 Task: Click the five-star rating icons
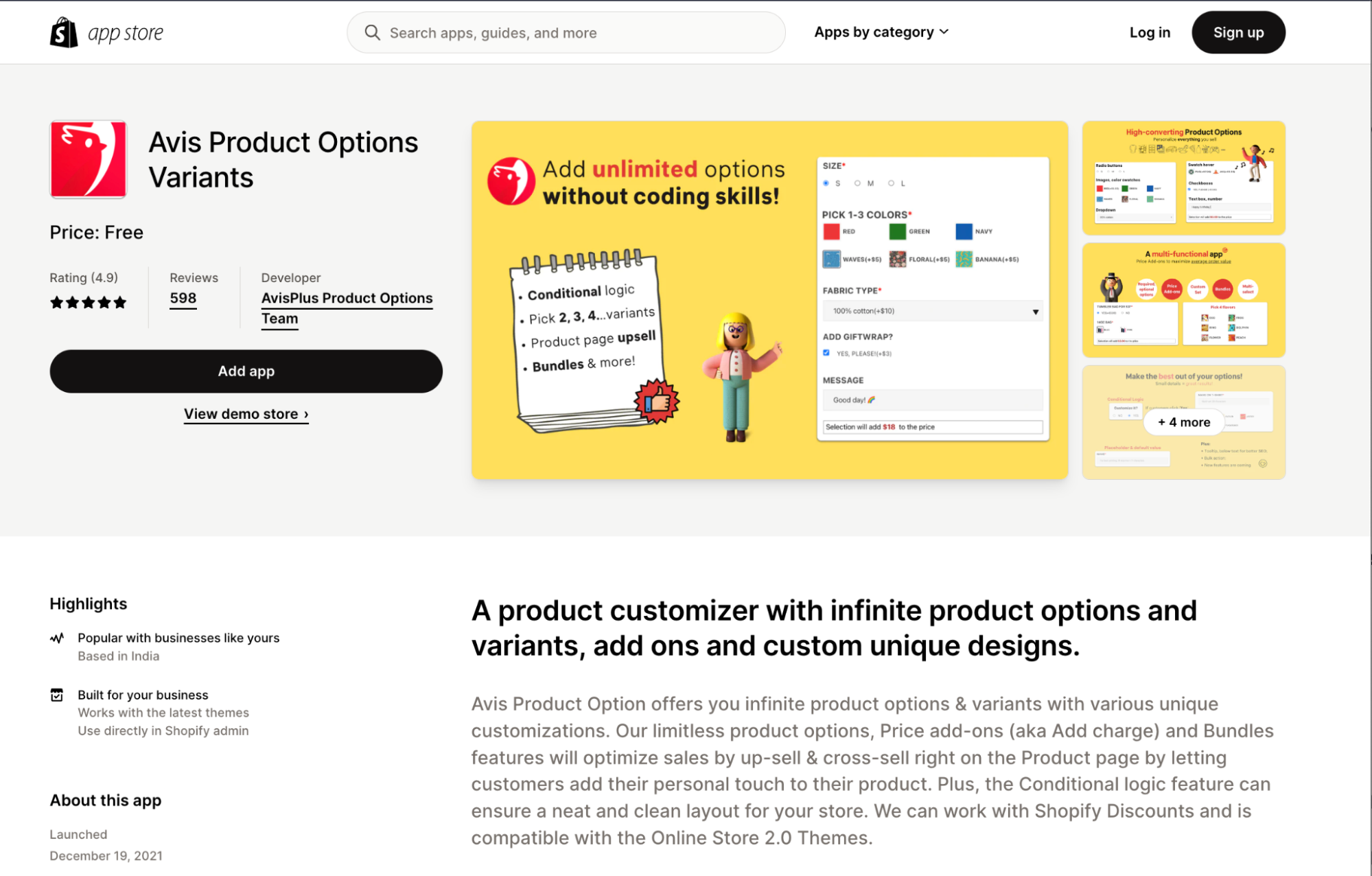(88, 302)
